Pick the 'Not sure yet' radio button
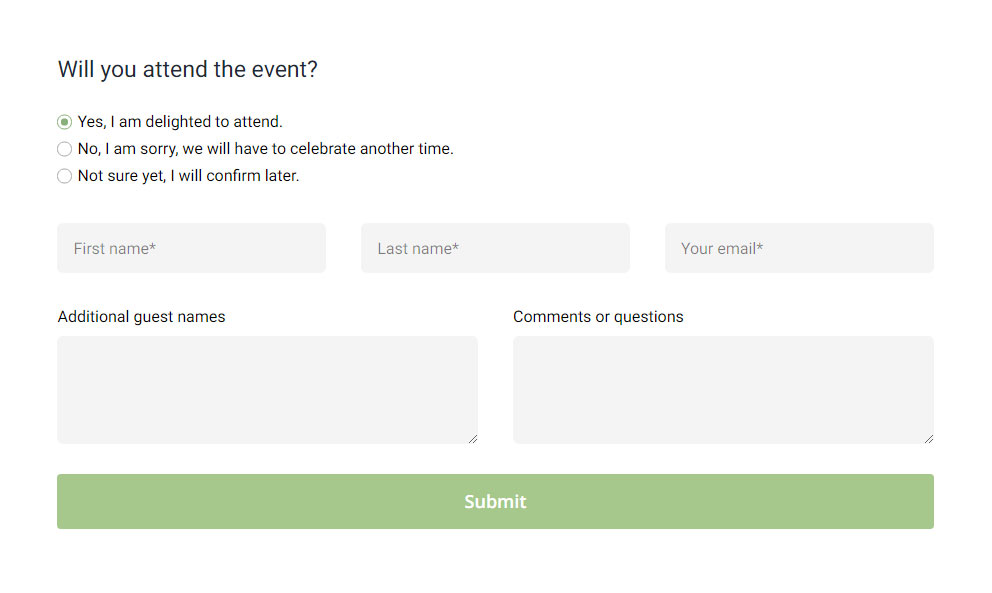992x593 pixels. pyautogui.click(x=65, y=176)
